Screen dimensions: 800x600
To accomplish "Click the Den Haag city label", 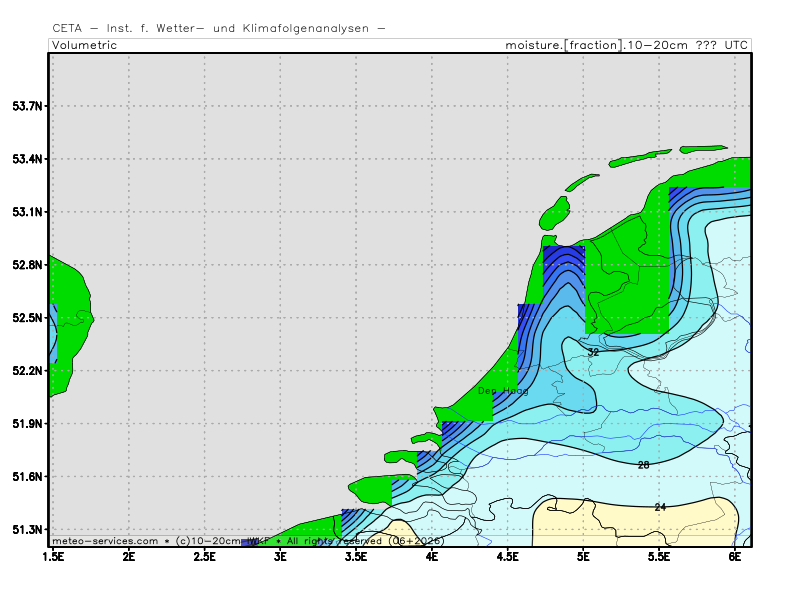I will tap(502, 391).
